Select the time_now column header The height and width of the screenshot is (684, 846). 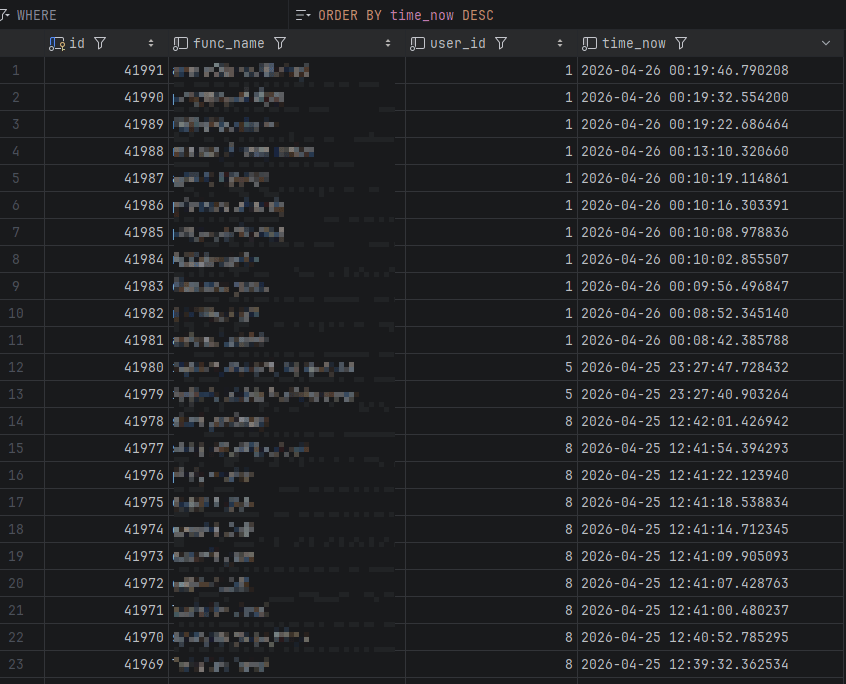(x=634, y=43)
